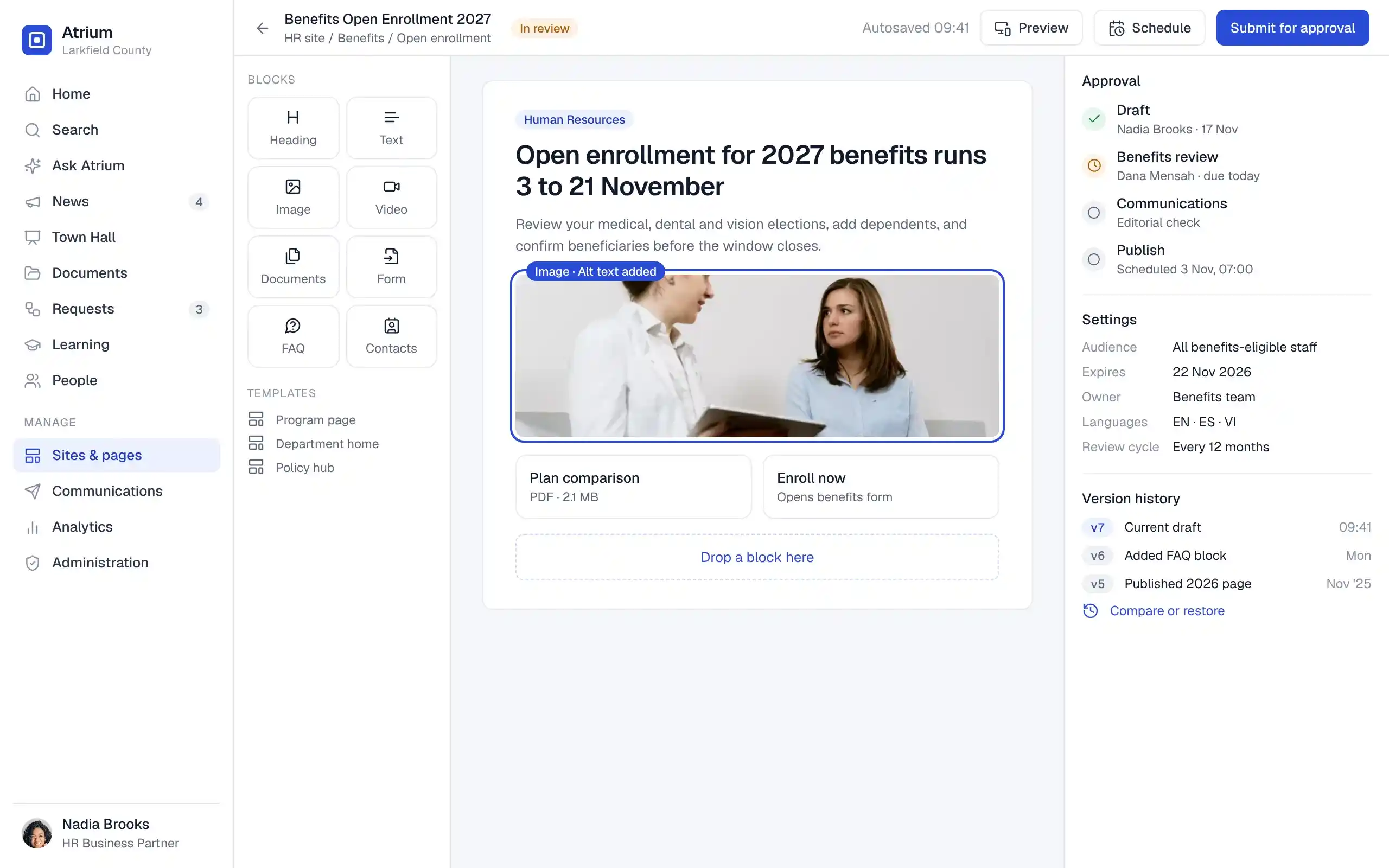1389x868 pixels.
Task: Open the Enroll now form card
Action: pyautogui.click(x=881, y=487)
